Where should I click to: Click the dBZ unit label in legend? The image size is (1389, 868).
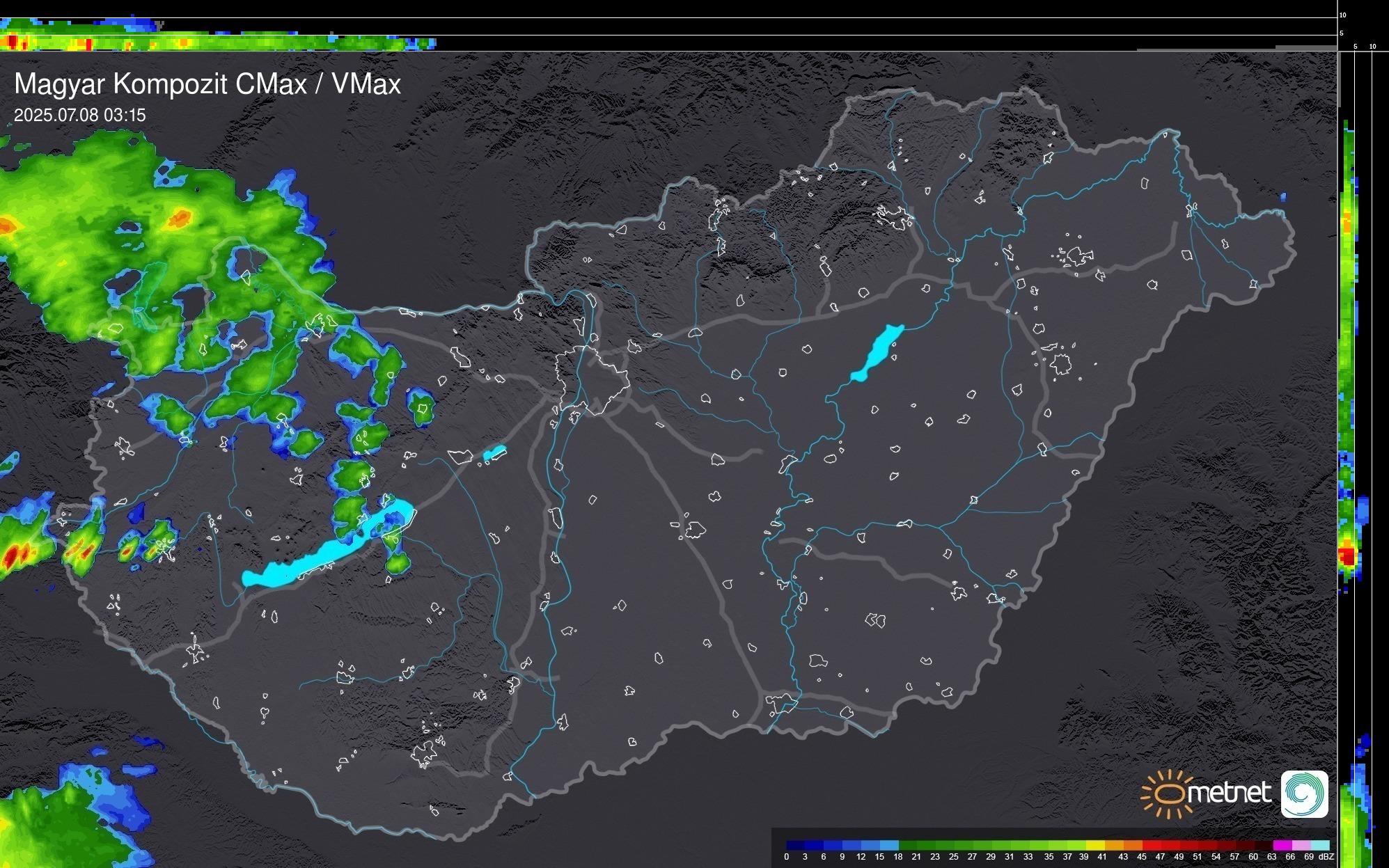pos(1326,857)
